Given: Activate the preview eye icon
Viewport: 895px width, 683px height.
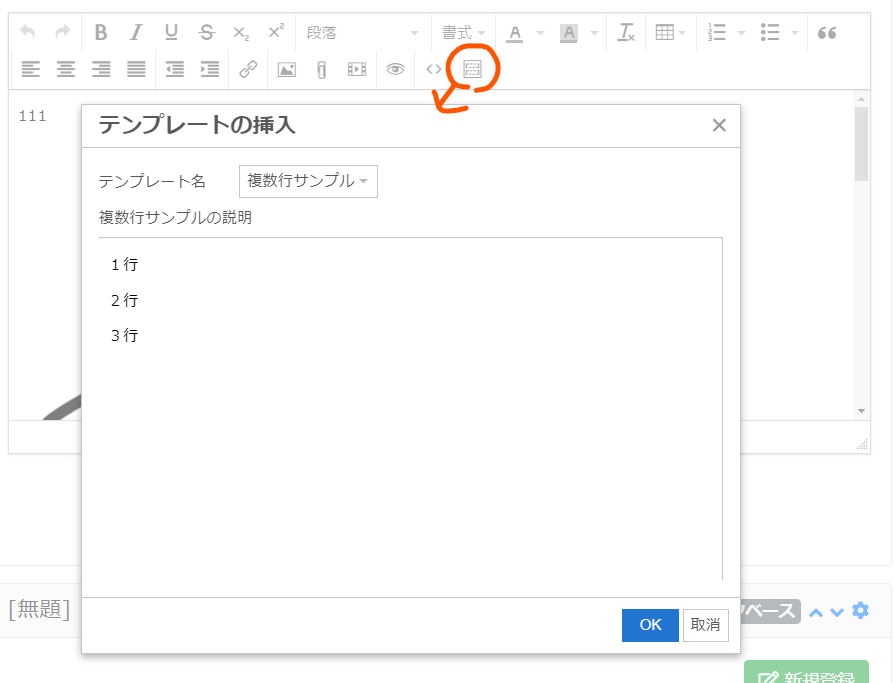Looking at the screenshot, I should coord(394,69).
